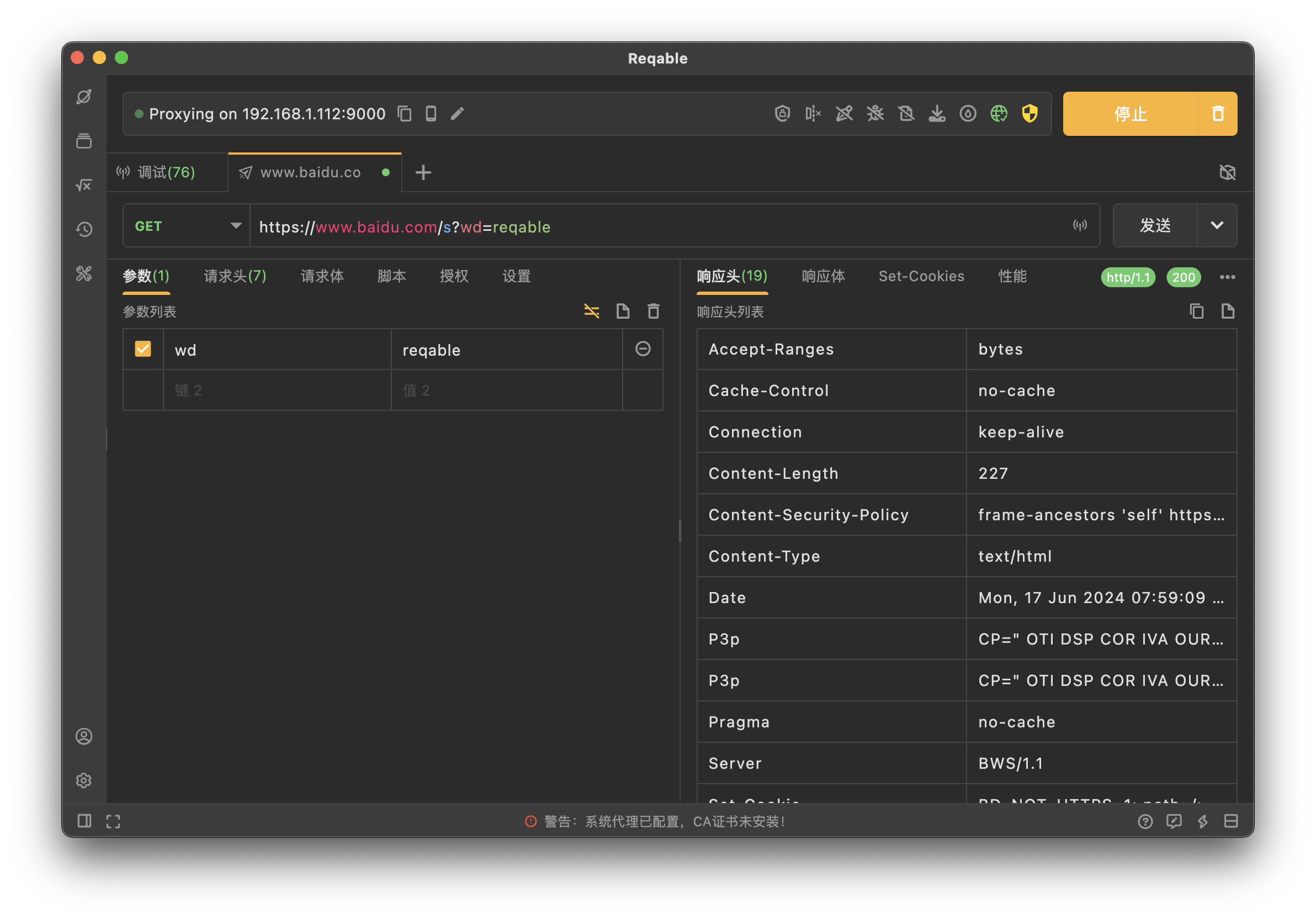Image resolution: width=1316 pixels, height=919 pixels.
Task: Click the mobile device icon by proxy address
Action: (x=431, y=114)
